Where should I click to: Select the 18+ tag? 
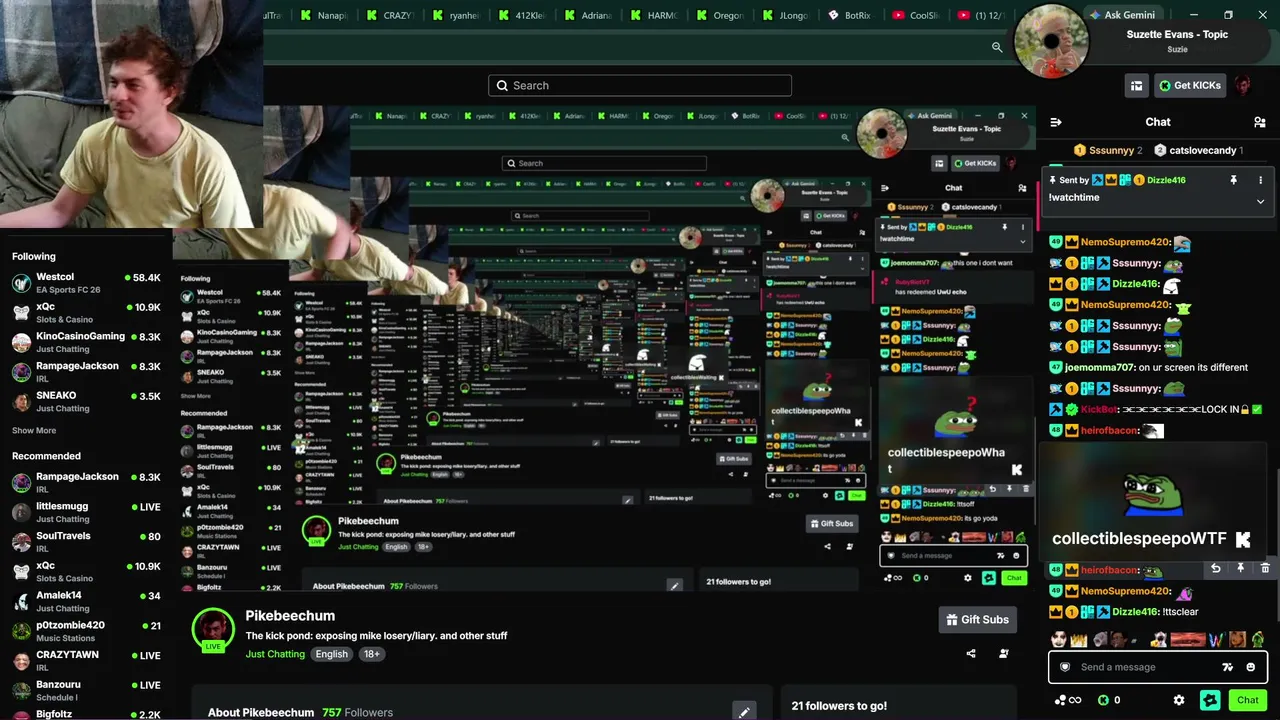tap(371, 654)
